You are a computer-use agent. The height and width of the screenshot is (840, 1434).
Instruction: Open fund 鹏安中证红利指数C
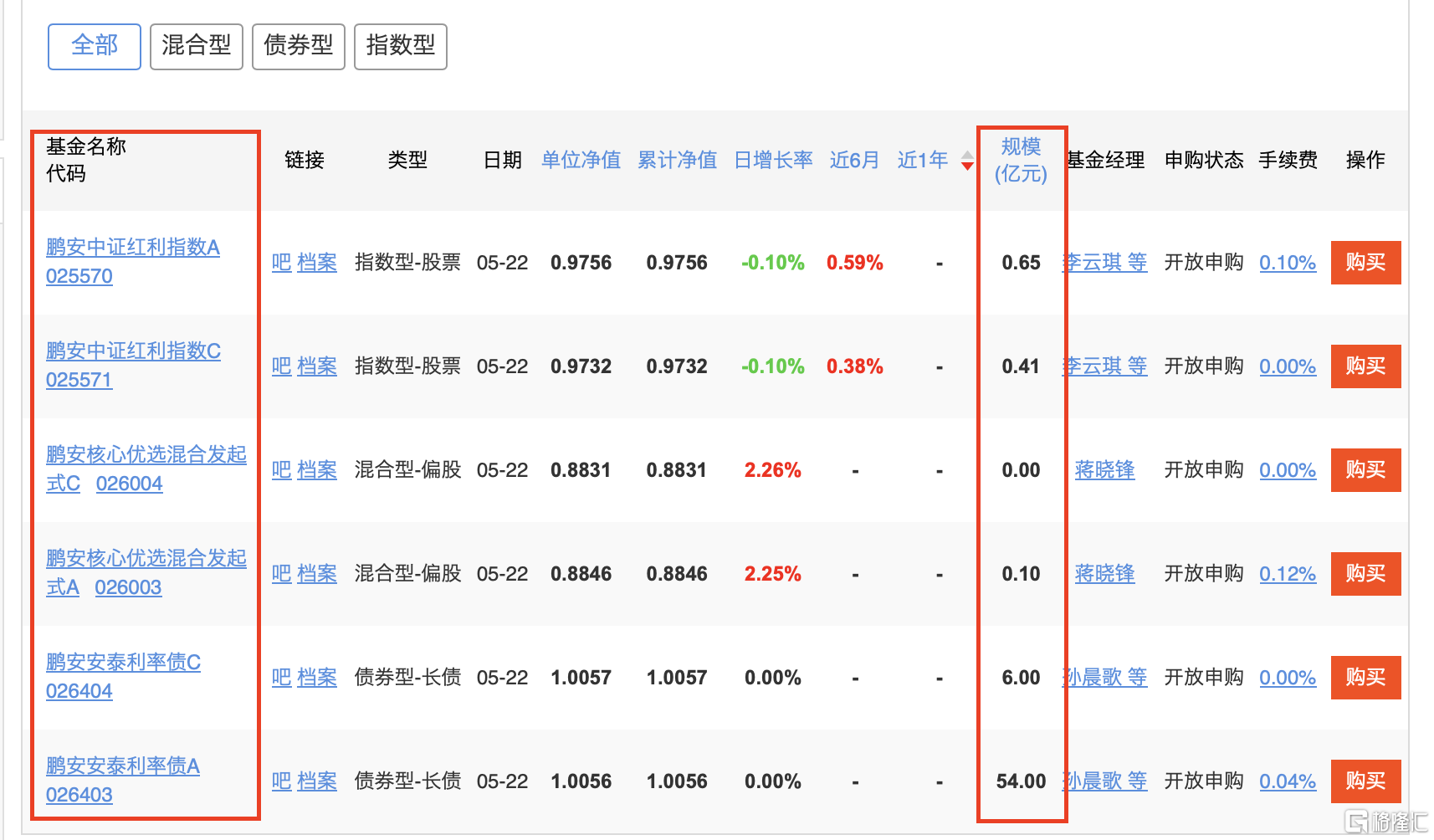point(134,351)
